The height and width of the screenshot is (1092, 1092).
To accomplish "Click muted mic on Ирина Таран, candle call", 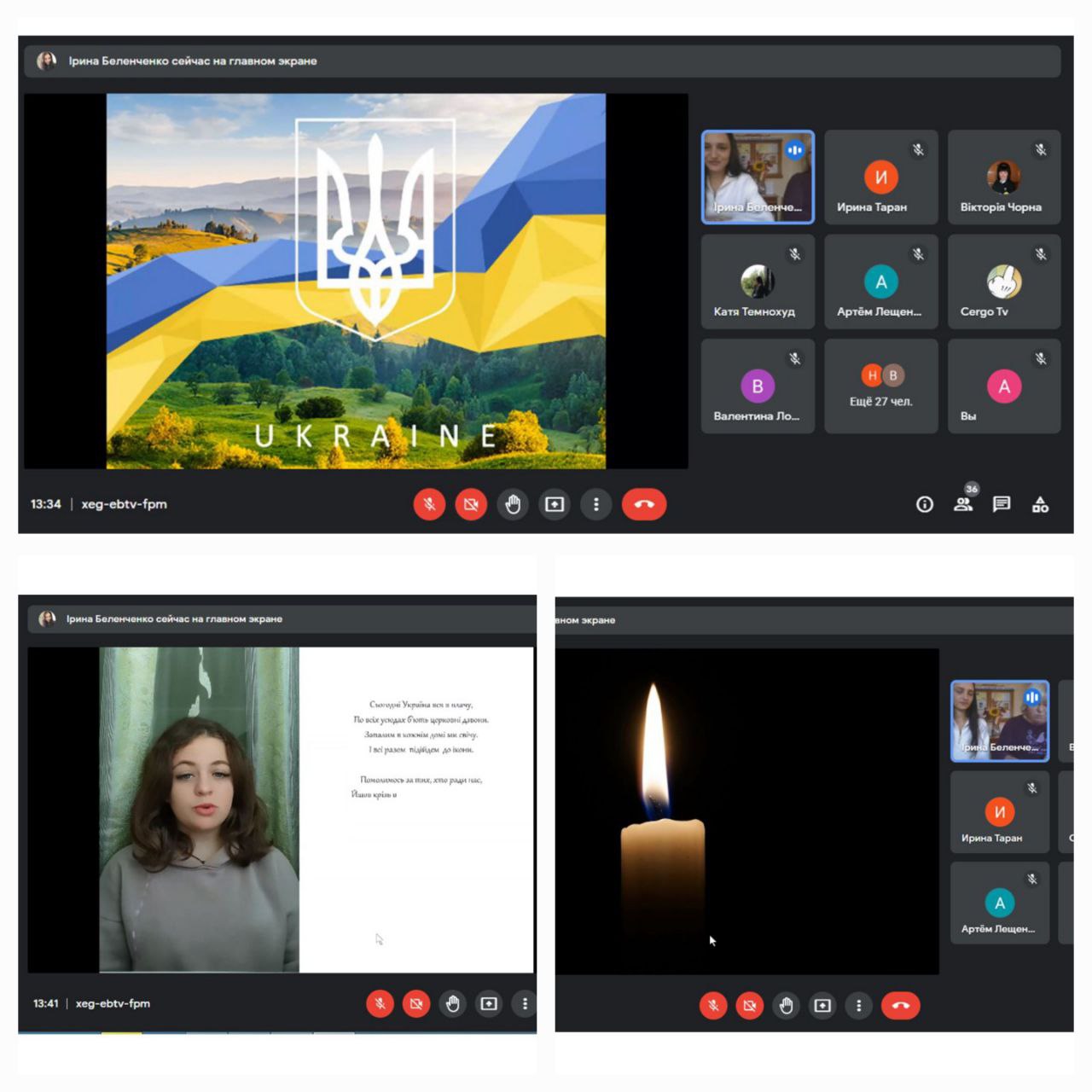I will click(x=1032, y=788).
